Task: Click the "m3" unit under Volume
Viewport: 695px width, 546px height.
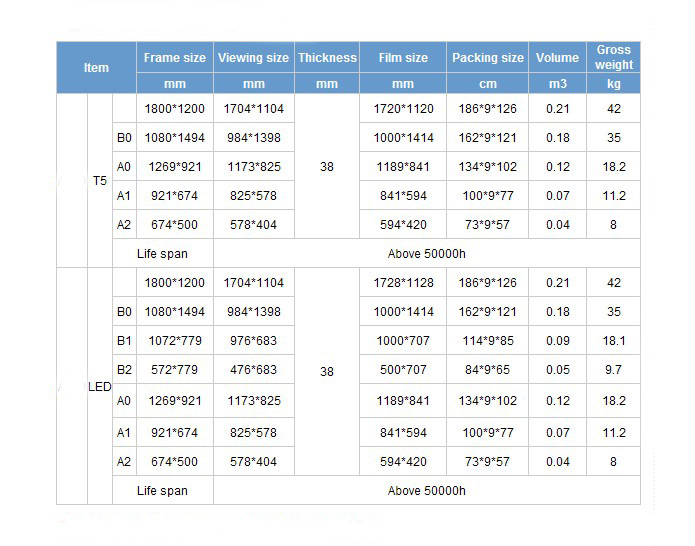Action: [558, 84]
